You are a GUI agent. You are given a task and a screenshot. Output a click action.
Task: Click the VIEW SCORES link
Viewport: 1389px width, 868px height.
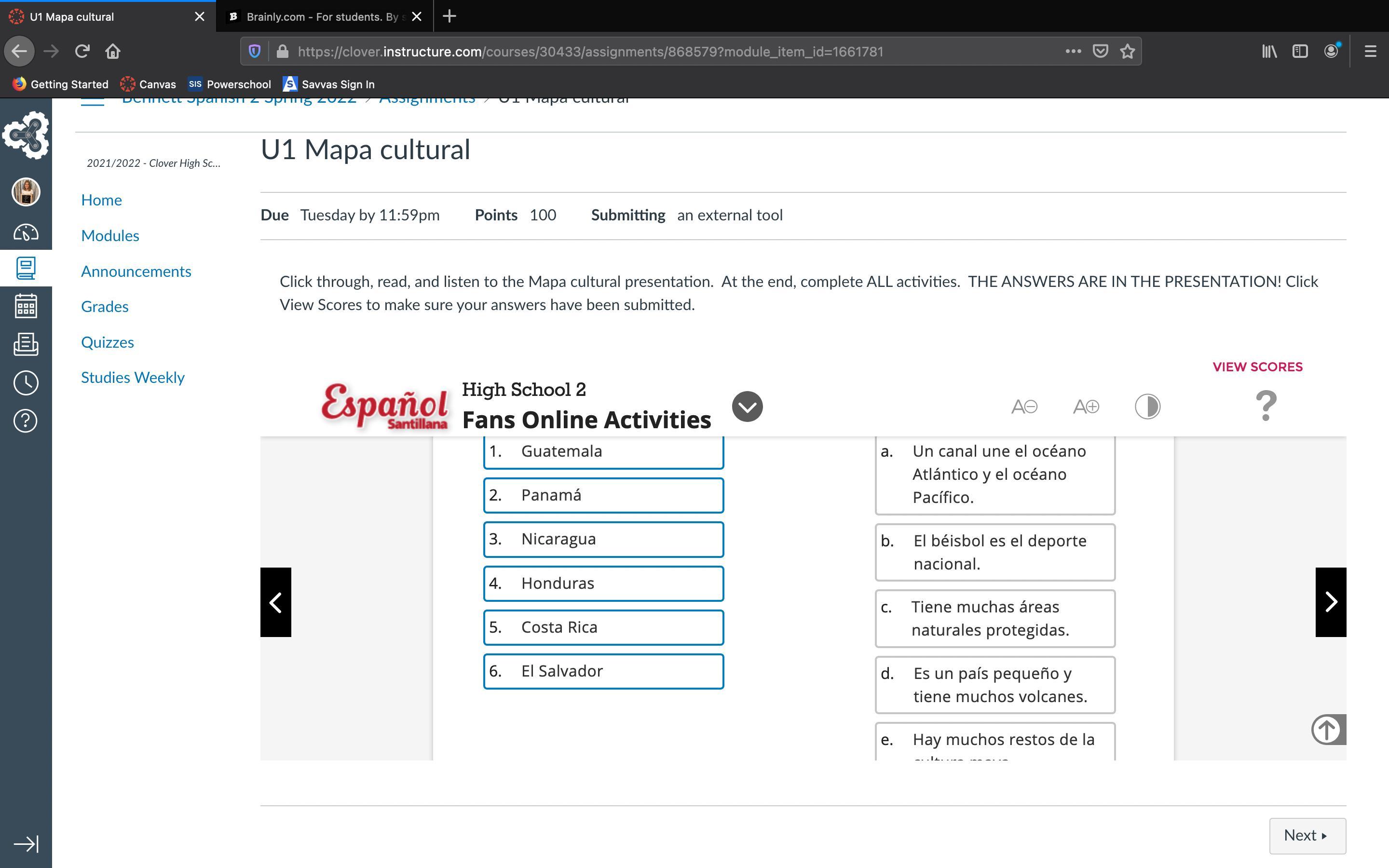[1257, 367]
